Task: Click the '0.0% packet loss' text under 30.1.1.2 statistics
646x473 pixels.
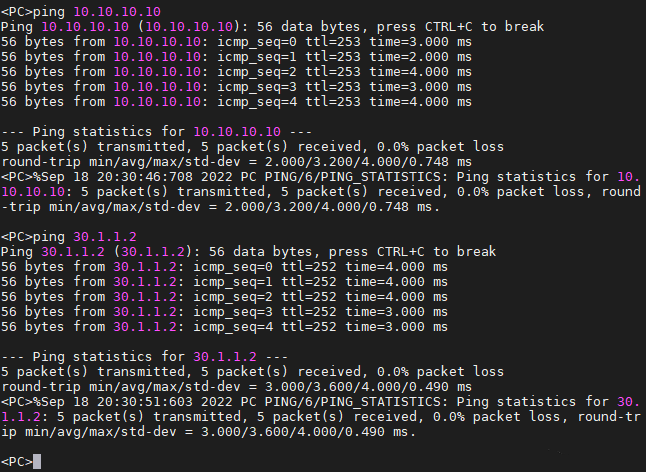Action: 440,372
